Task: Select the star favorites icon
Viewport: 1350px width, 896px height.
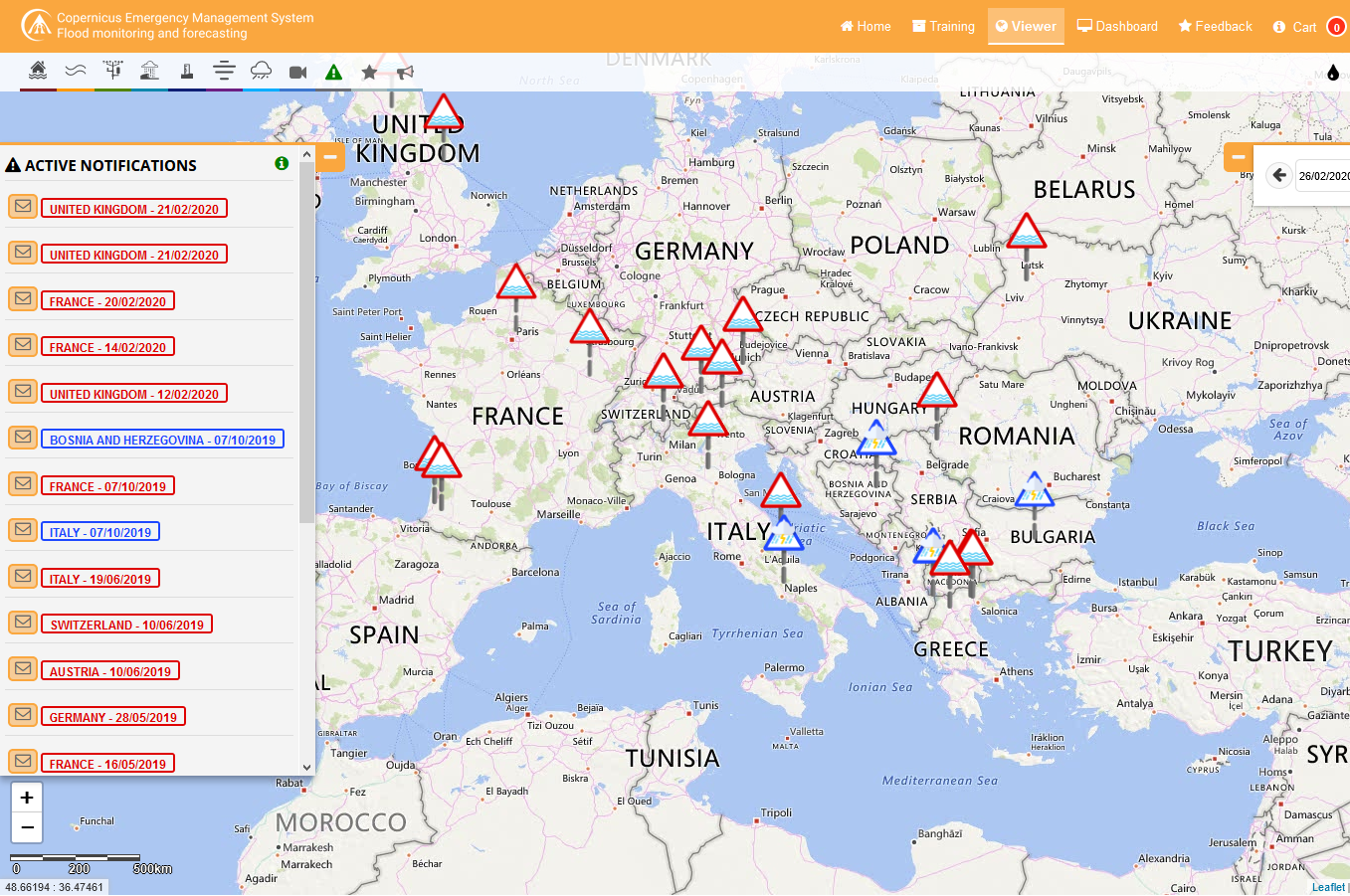Action: point(369,70)
